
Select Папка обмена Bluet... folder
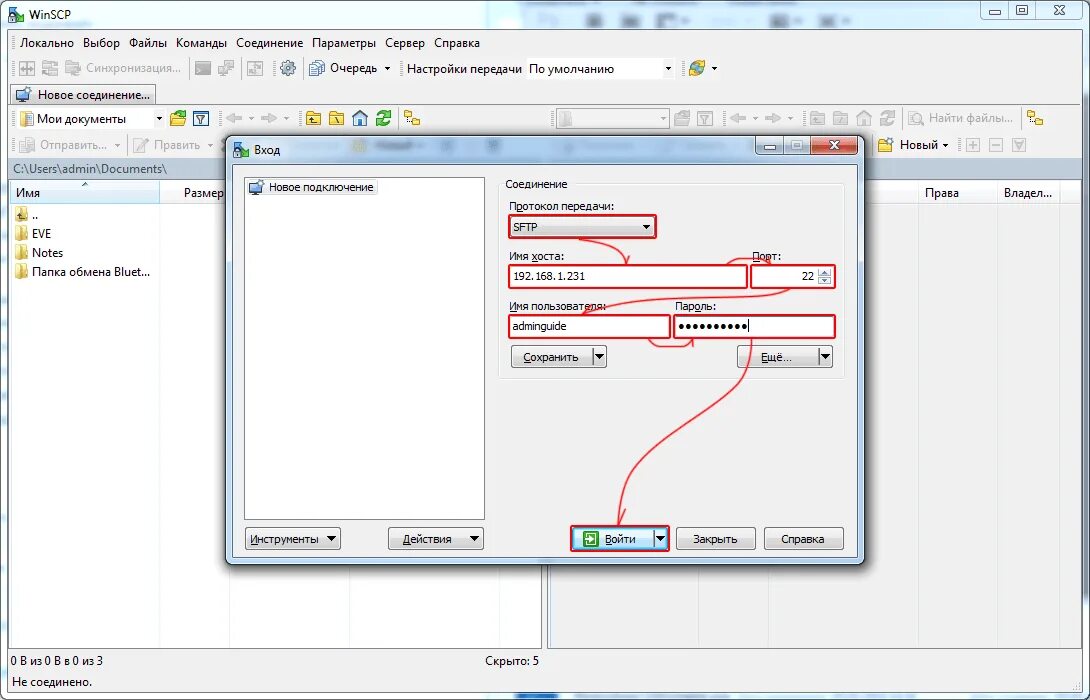(x=83, y=272)
